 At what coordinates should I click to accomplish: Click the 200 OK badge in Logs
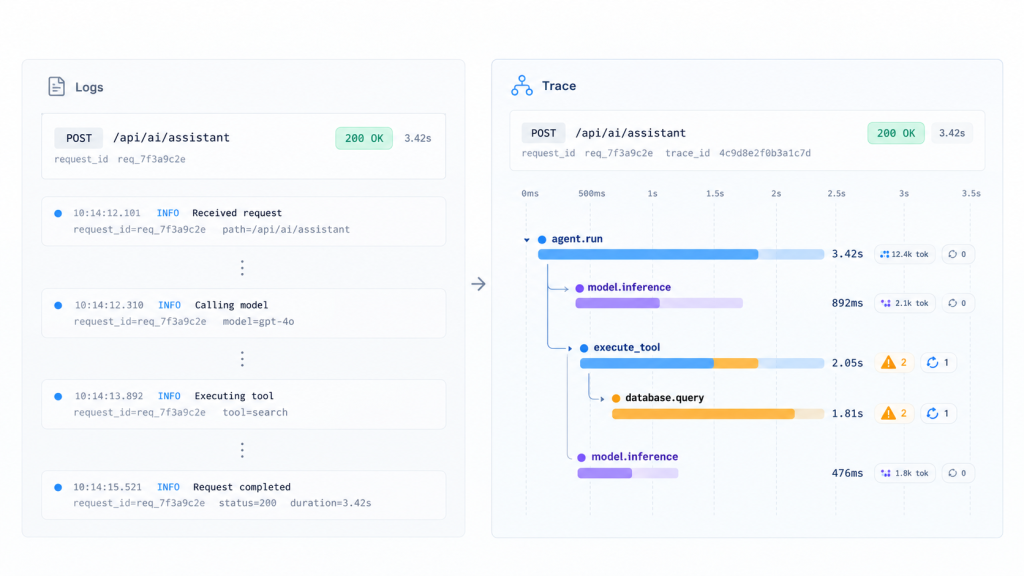click(364, 138)
